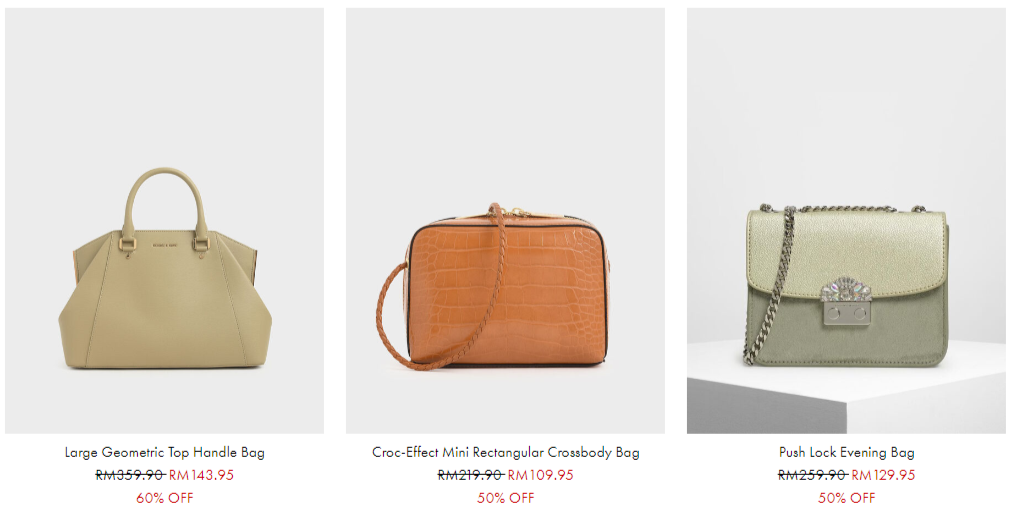Click the crossed-out RM259.90 price
Image resolution: width=1016 pixels, height=518 pixels.
tap(812, 475)
